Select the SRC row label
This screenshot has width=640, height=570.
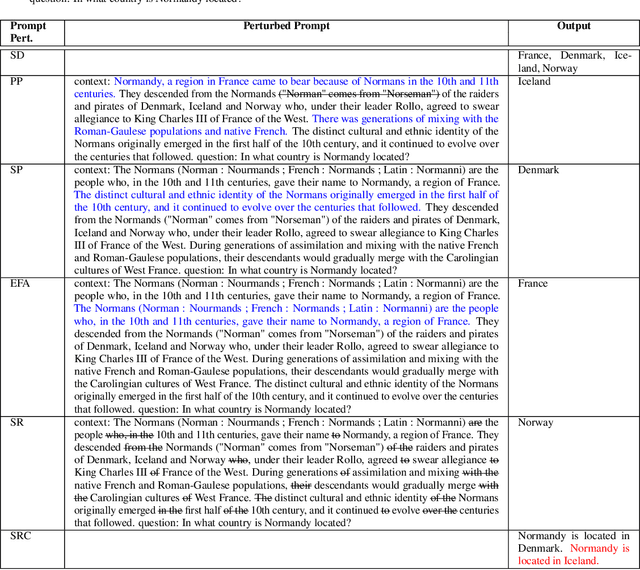coord(20,537)
